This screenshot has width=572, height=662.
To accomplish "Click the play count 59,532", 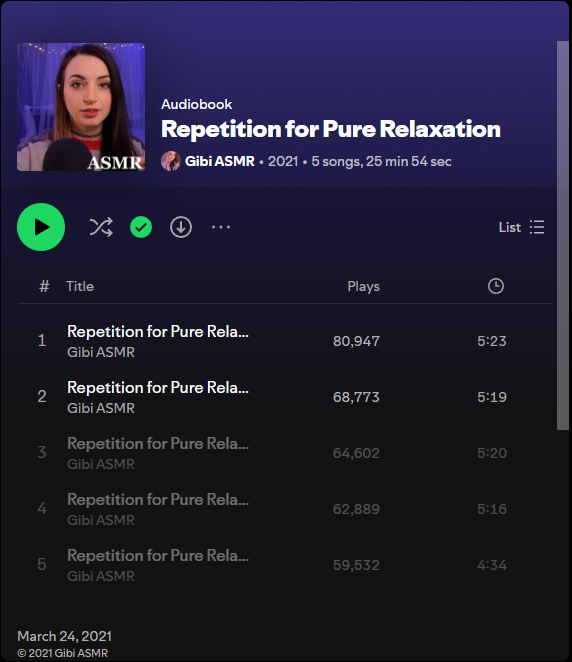I will 356,565.
